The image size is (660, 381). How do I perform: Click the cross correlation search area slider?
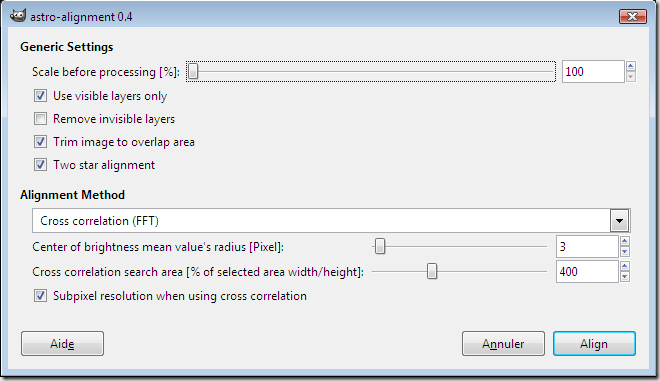click(x=460, y=272)
